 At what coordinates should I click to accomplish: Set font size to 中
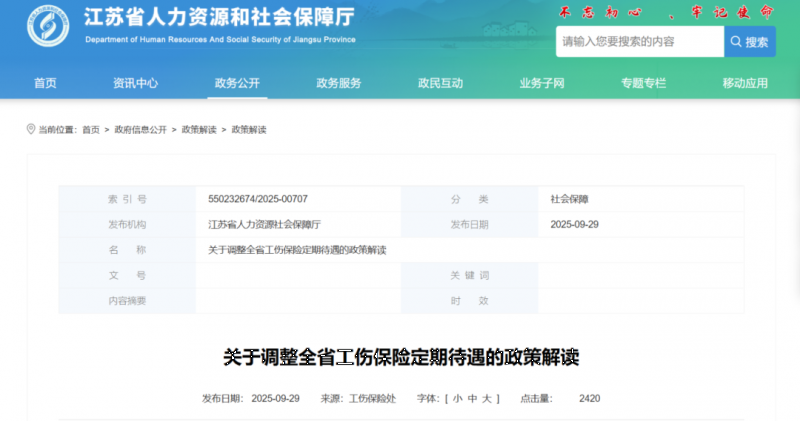(x=471, y=399)
